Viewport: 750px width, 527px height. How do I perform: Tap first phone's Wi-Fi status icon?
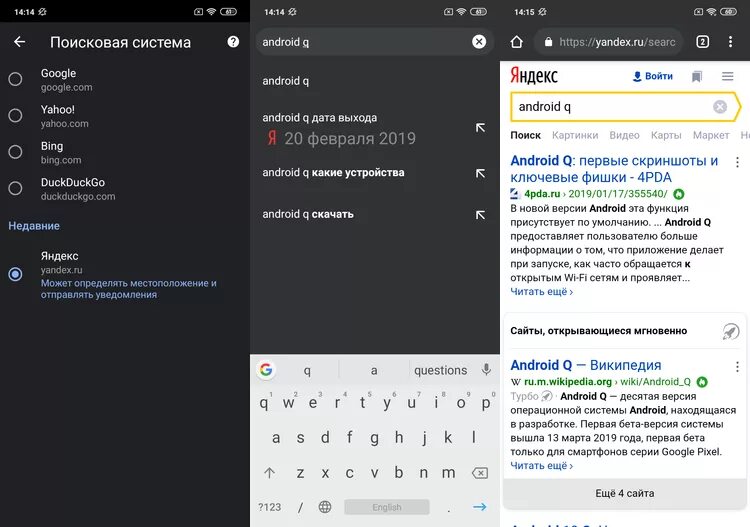tap(211, 11)
